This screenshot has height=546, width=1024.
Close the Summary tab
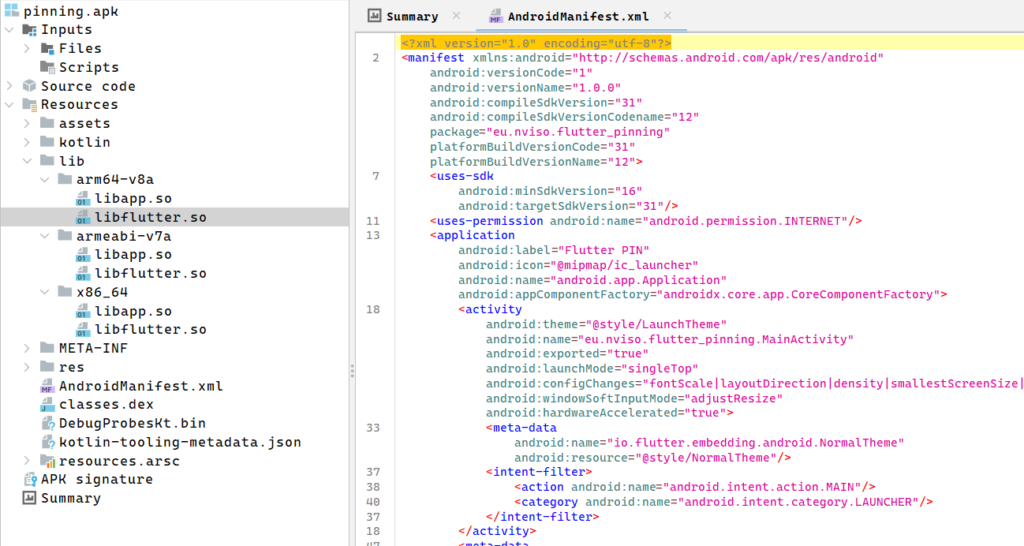tap(456, 16)
